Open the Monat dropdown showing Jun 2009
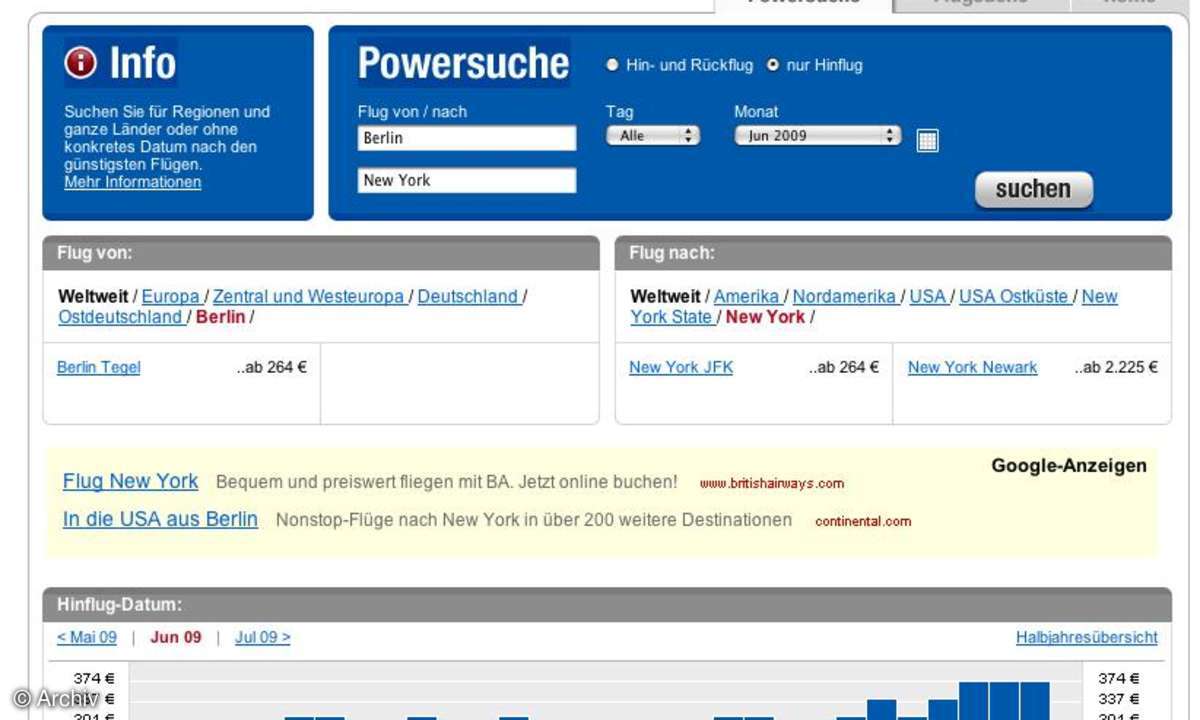This screenshot has width=1200, height=720. [818, 136]
